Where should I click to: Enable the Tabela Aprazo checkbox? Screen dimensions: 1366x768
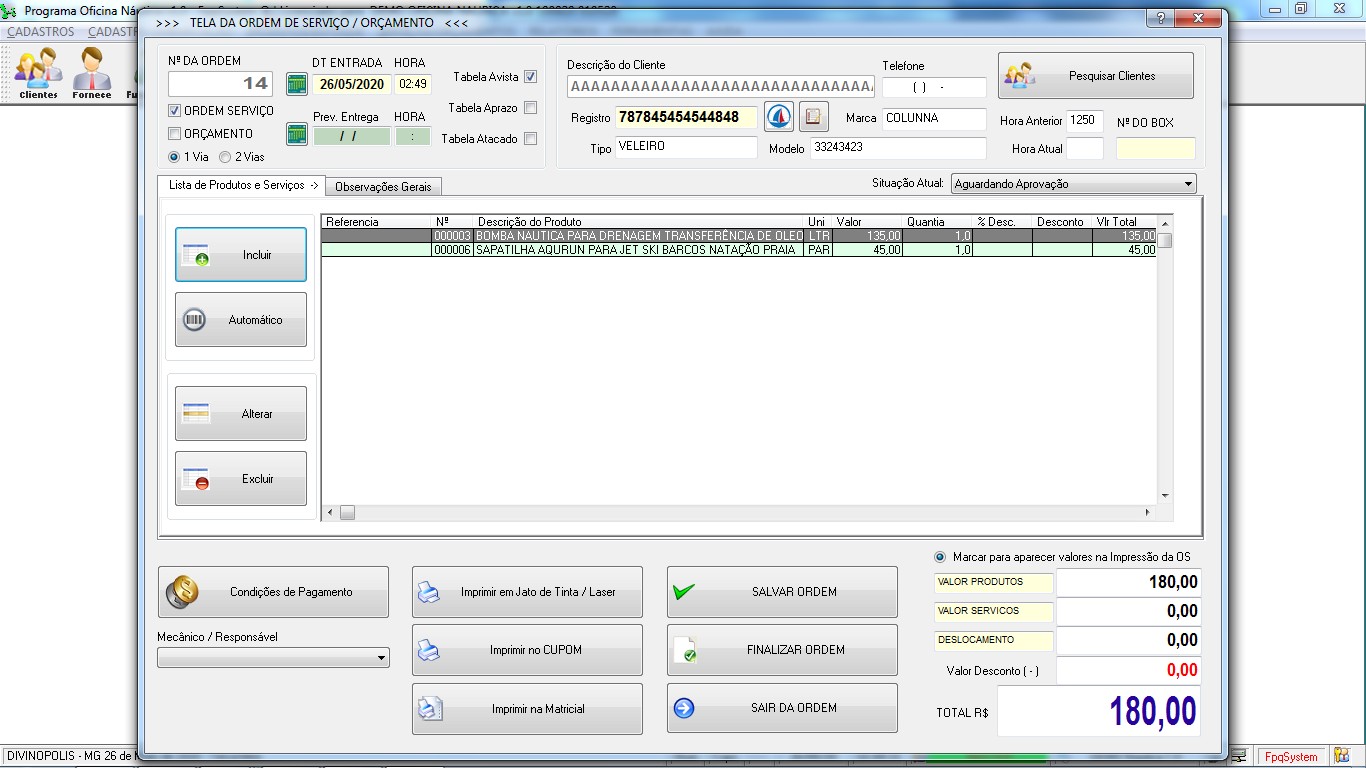[x=530, y=108]
